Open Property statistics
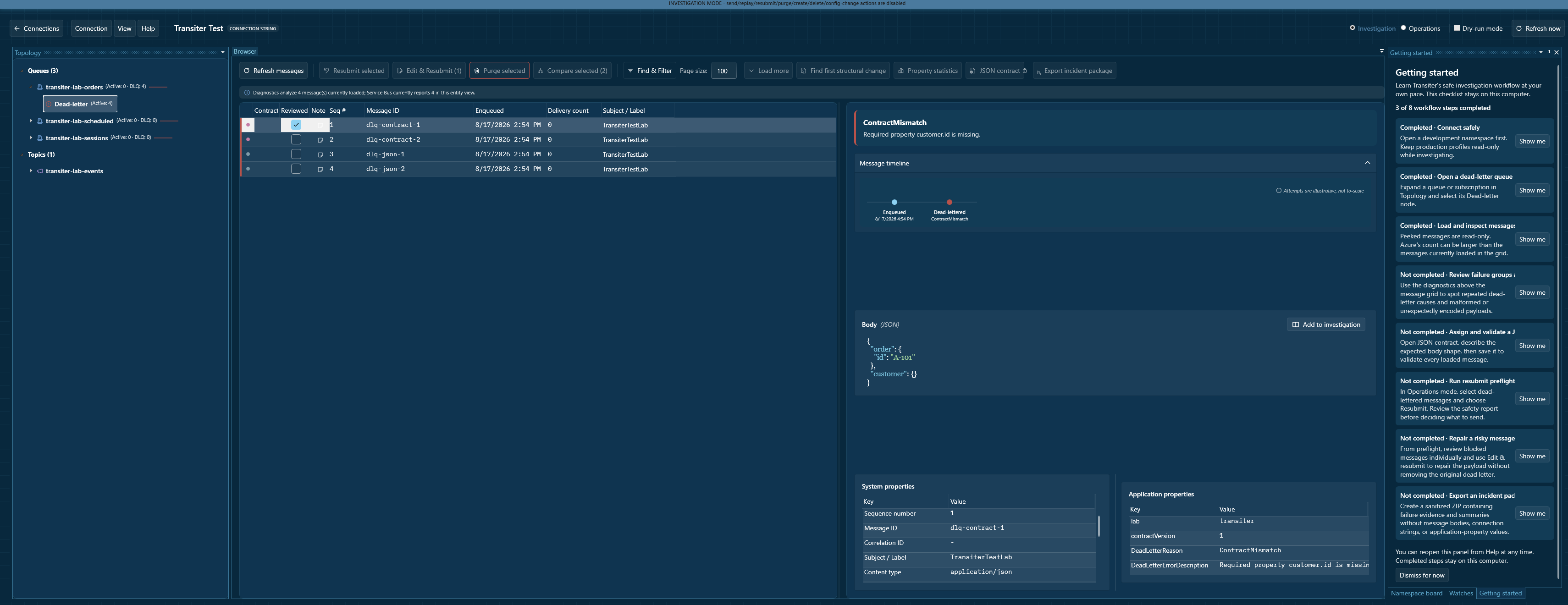The height and width of the screenshot is (605, 1568). click(x=928, y=71)
